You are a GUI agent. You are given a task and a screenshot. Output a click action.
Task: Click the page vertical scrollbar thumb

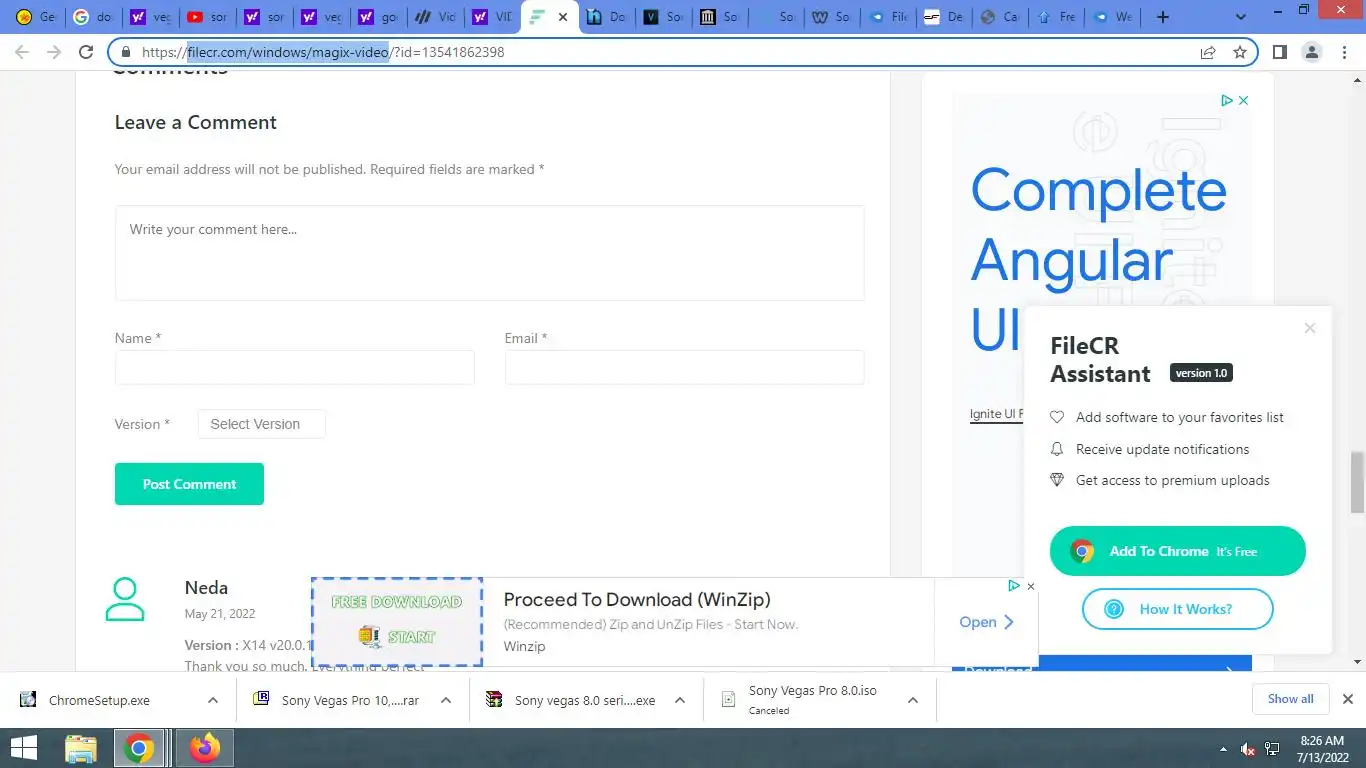[x=1357, y=480]
